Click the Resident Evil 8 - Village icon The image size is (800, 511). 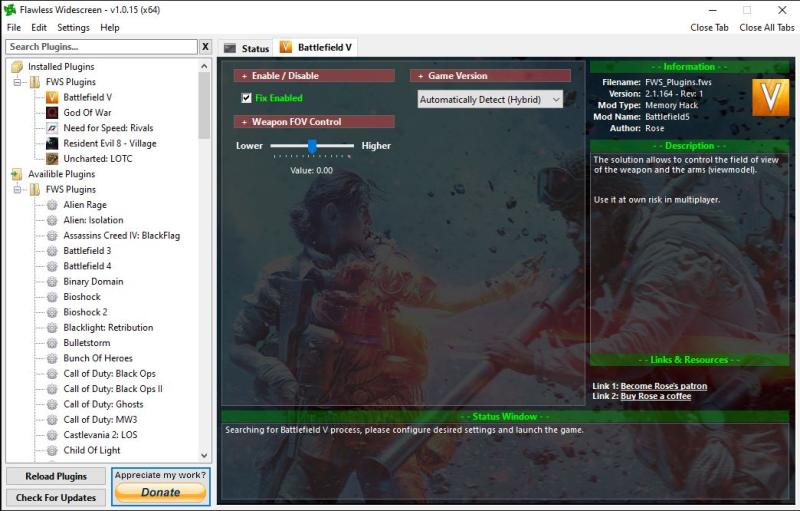[x=52, y=143]
